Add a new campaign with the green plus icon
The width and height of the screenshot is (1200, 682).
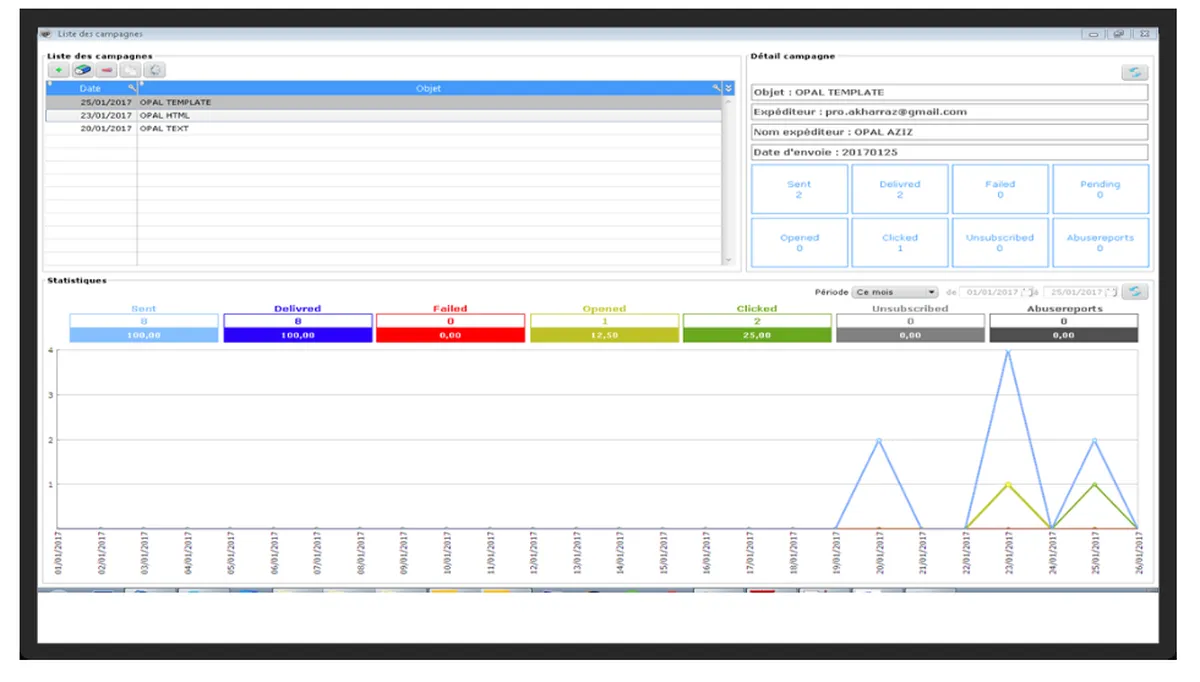pyautogui.click(x=59, y=70)
